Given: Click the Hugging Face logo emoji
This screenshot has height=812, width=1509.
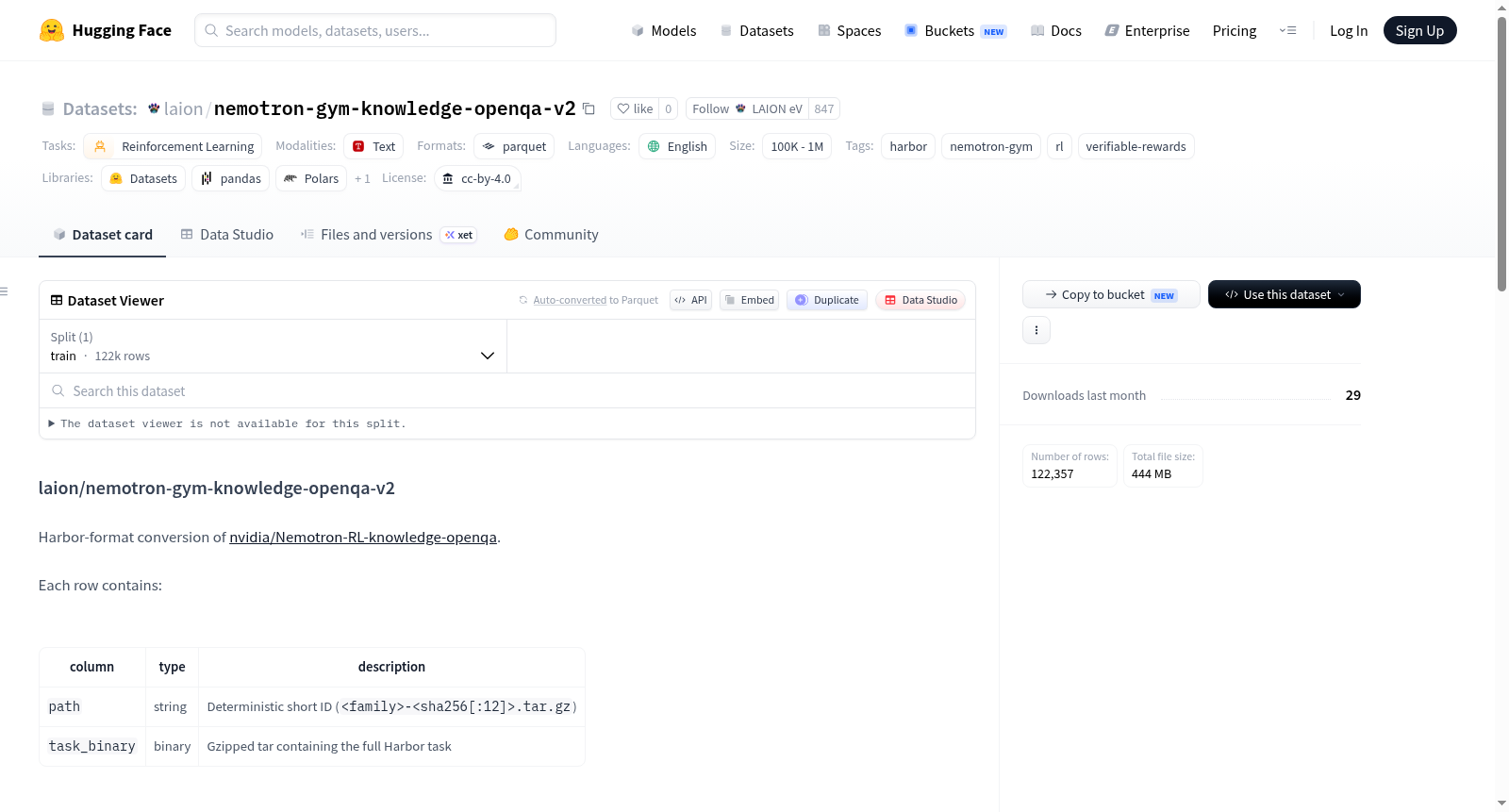Looking at the screenshot, I should click(x=52, y=30).
